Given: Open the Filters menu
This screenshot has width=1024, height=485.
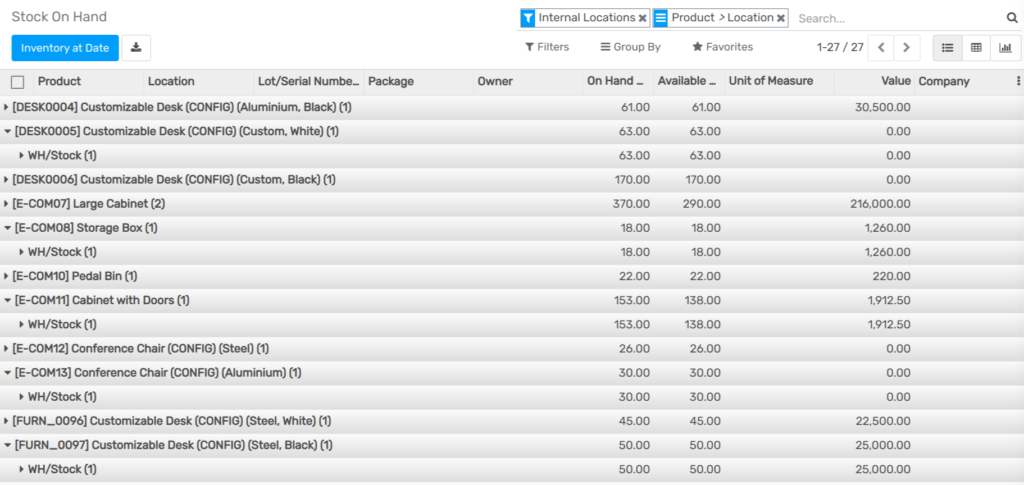Looking at the screenshot, I should tap(547, 47).
